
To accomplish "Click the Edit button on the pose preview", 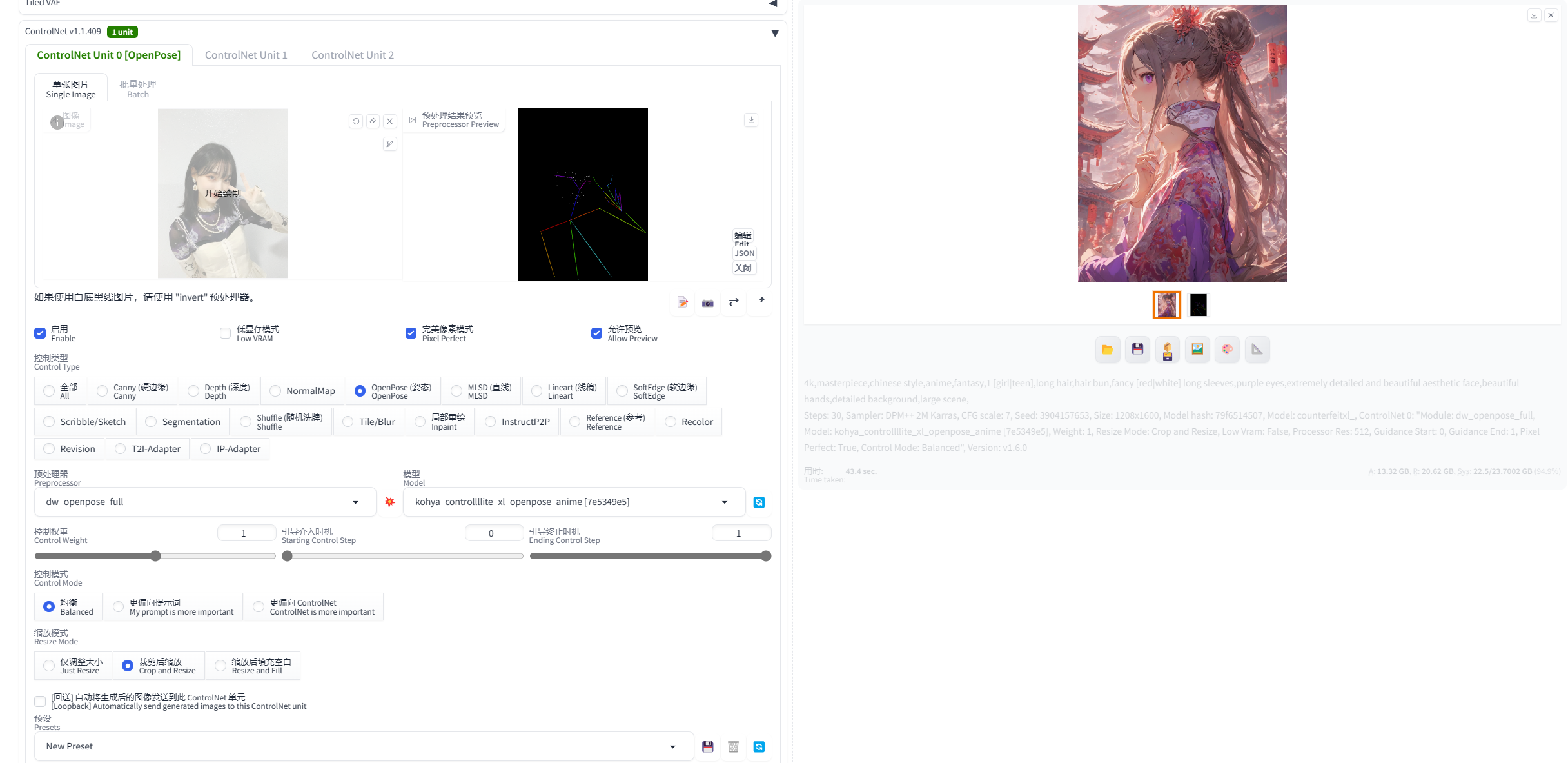I will pyautogui.click(x=743, y=237).
